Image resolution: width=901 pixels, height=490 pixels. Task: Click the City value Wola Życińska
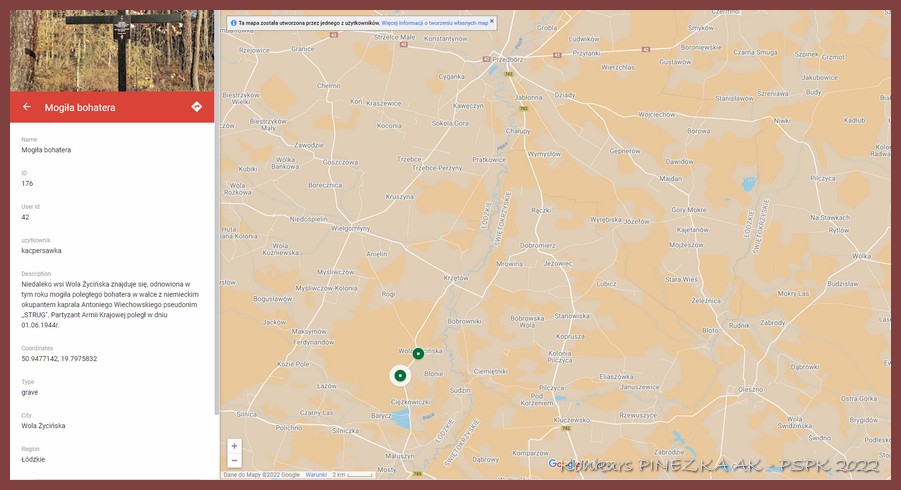tap(43, 426)
